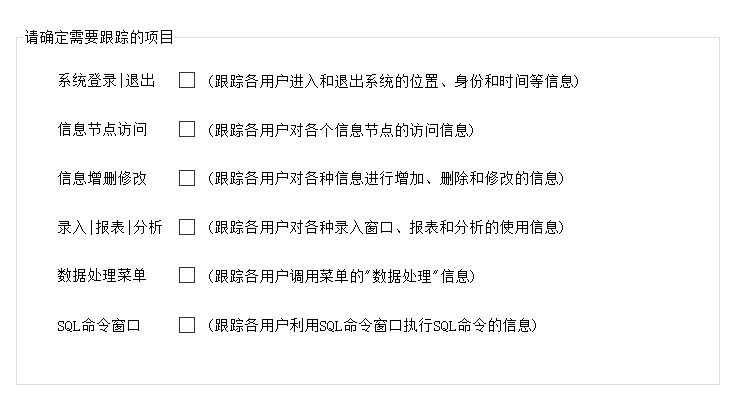
Task: Enable the 数据处理菜单 checkbox
Action: click(187, 275)
